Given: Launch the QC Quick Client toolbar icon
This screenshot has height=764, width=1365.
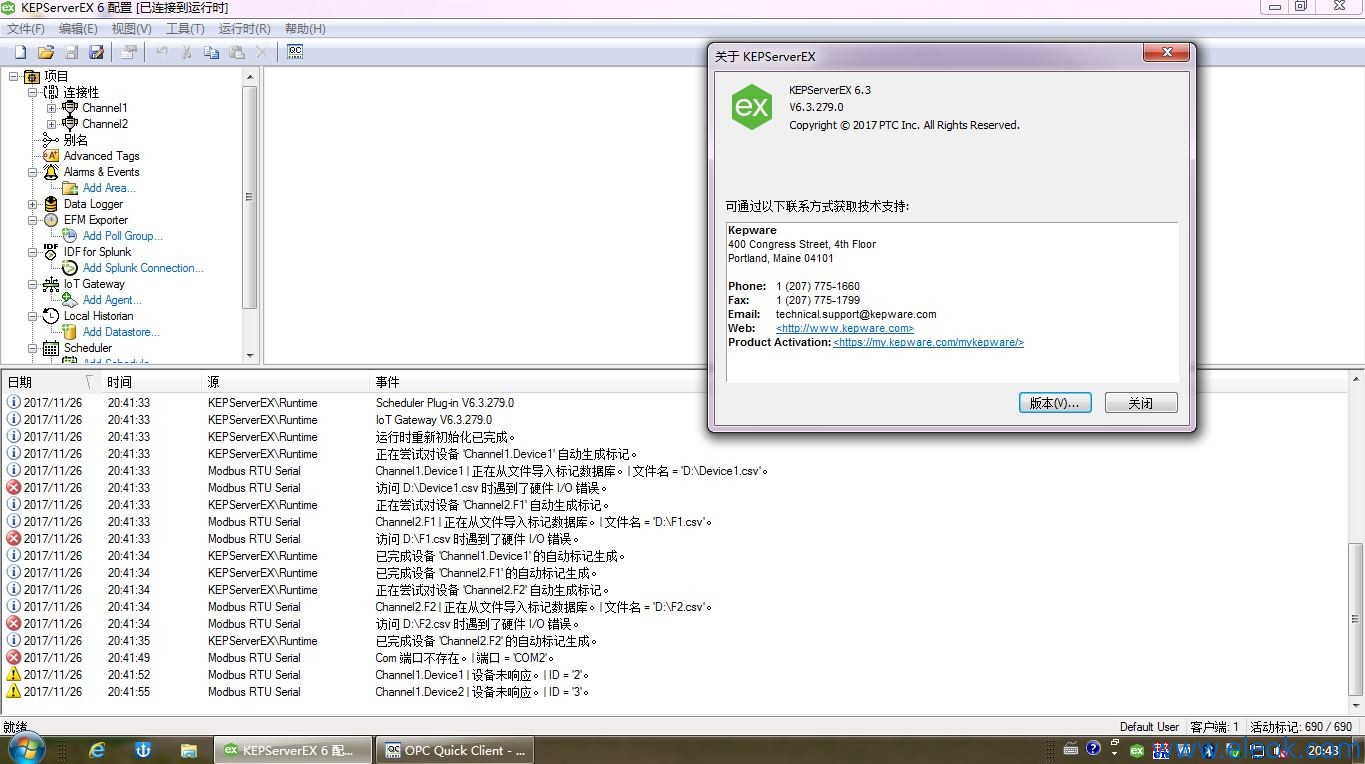Looking at the screenshot, I should tap(295, 52).
